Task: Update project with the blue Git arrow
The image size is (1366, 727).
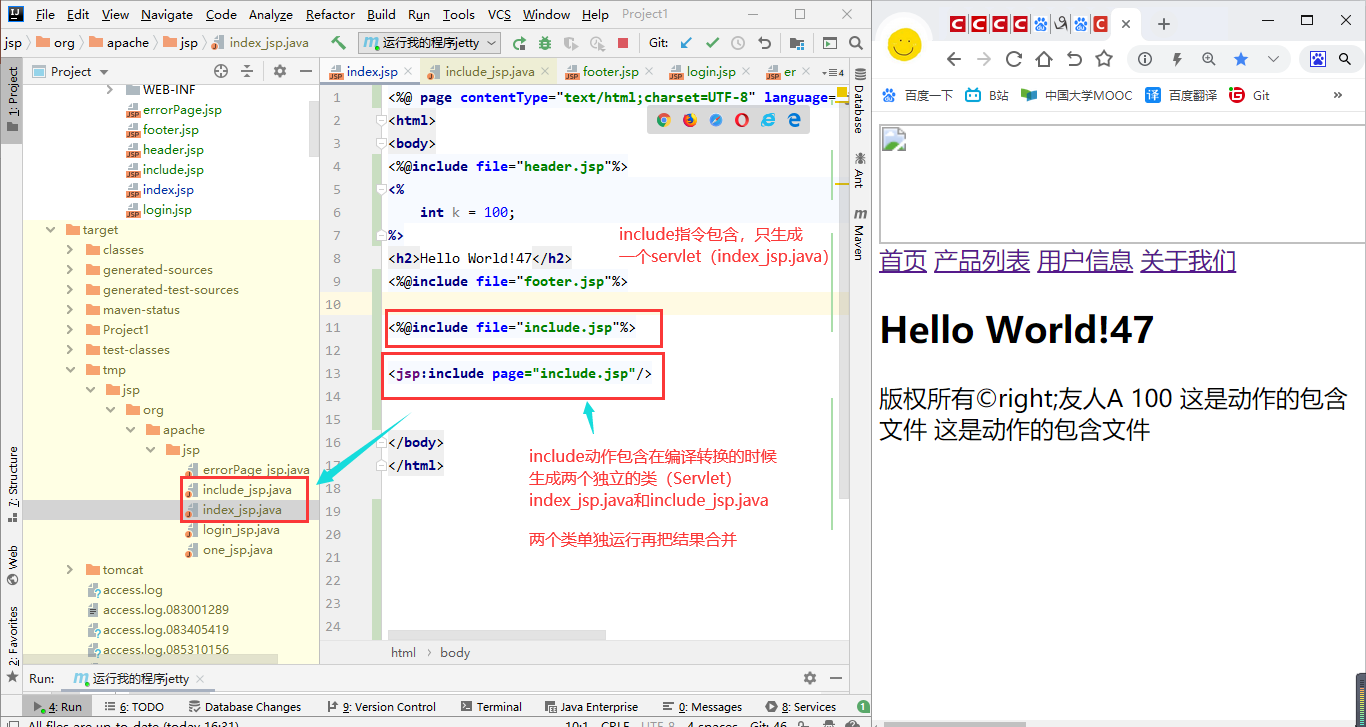Action: [x=684, y=42]
